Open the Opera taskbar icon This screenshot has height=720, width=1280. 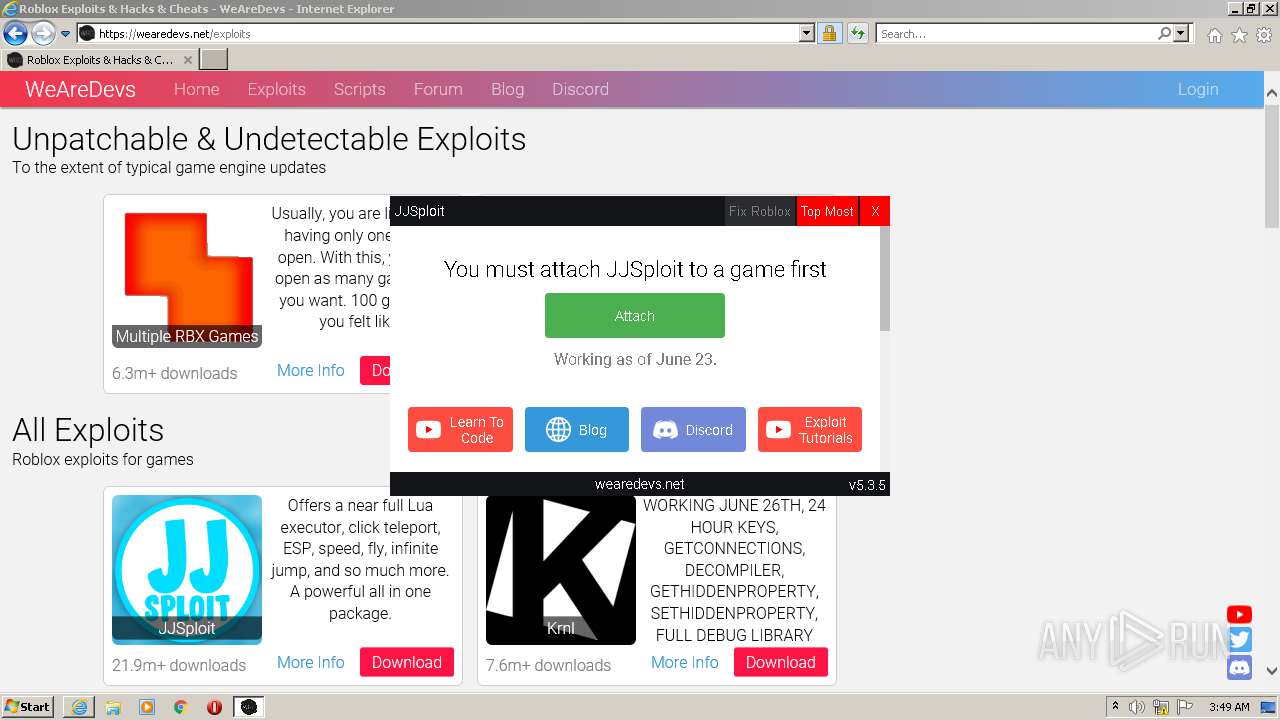[x=214, y=707]
